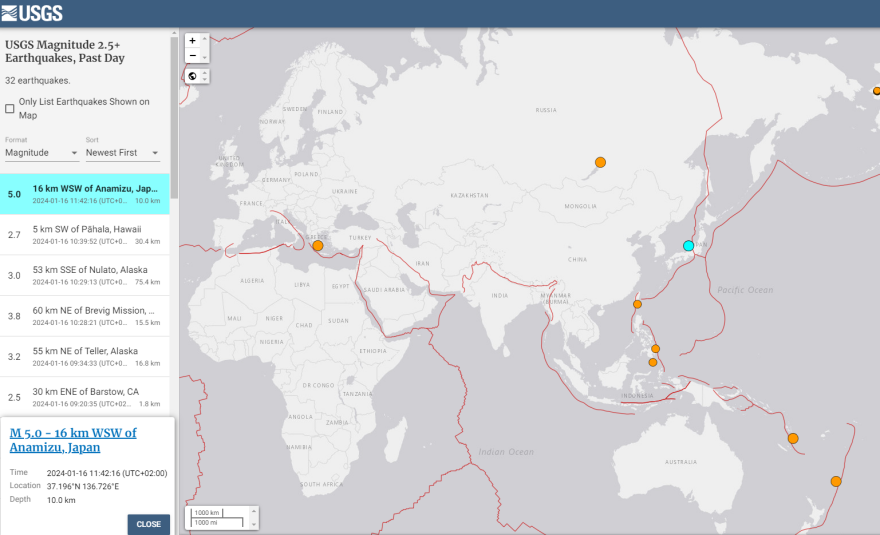
Task: Zoom out on the map
Action: [x=192, y=56]
